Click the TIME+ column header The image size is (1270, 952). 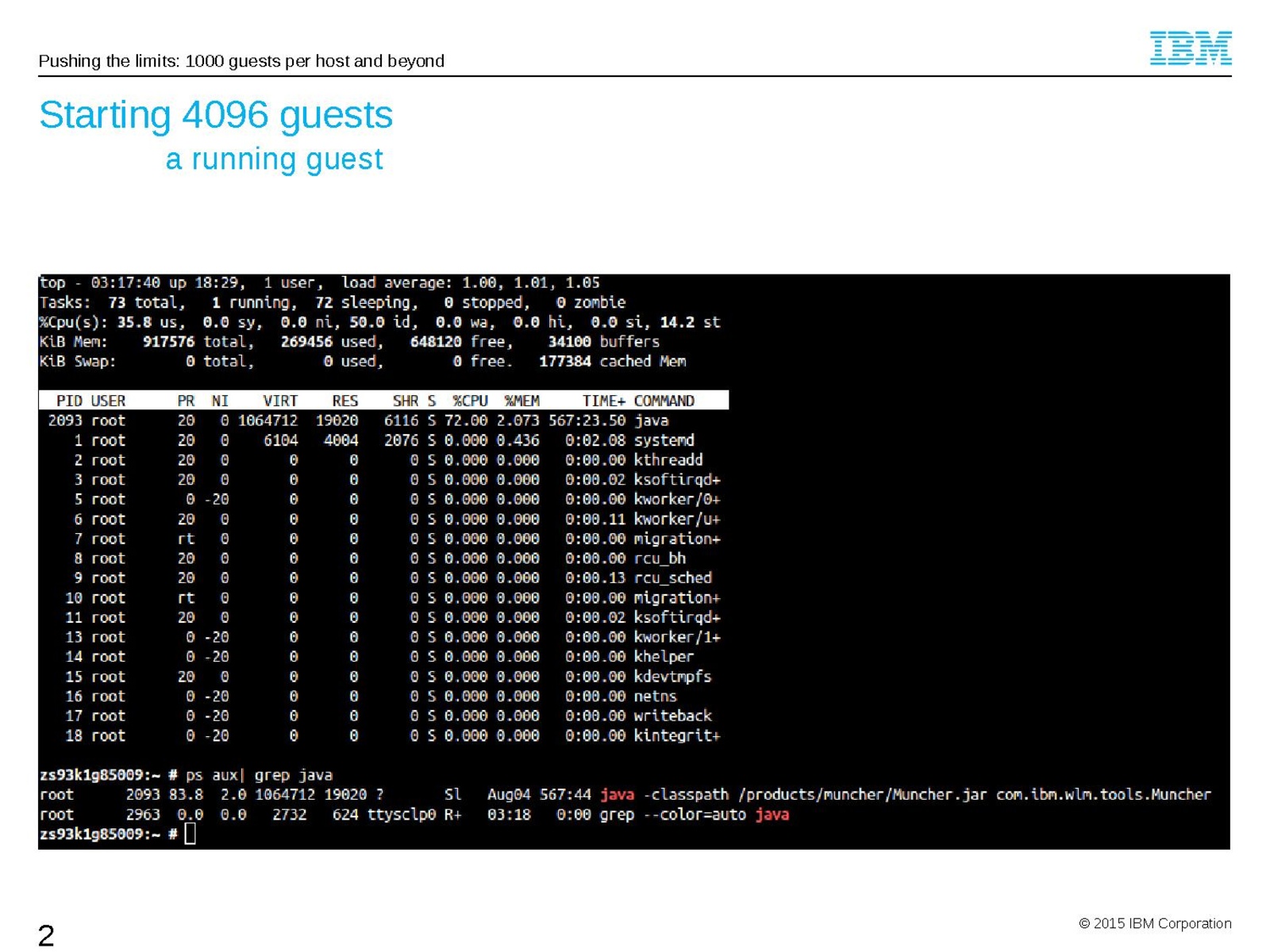pyautogui.click(x=603, y=401)
